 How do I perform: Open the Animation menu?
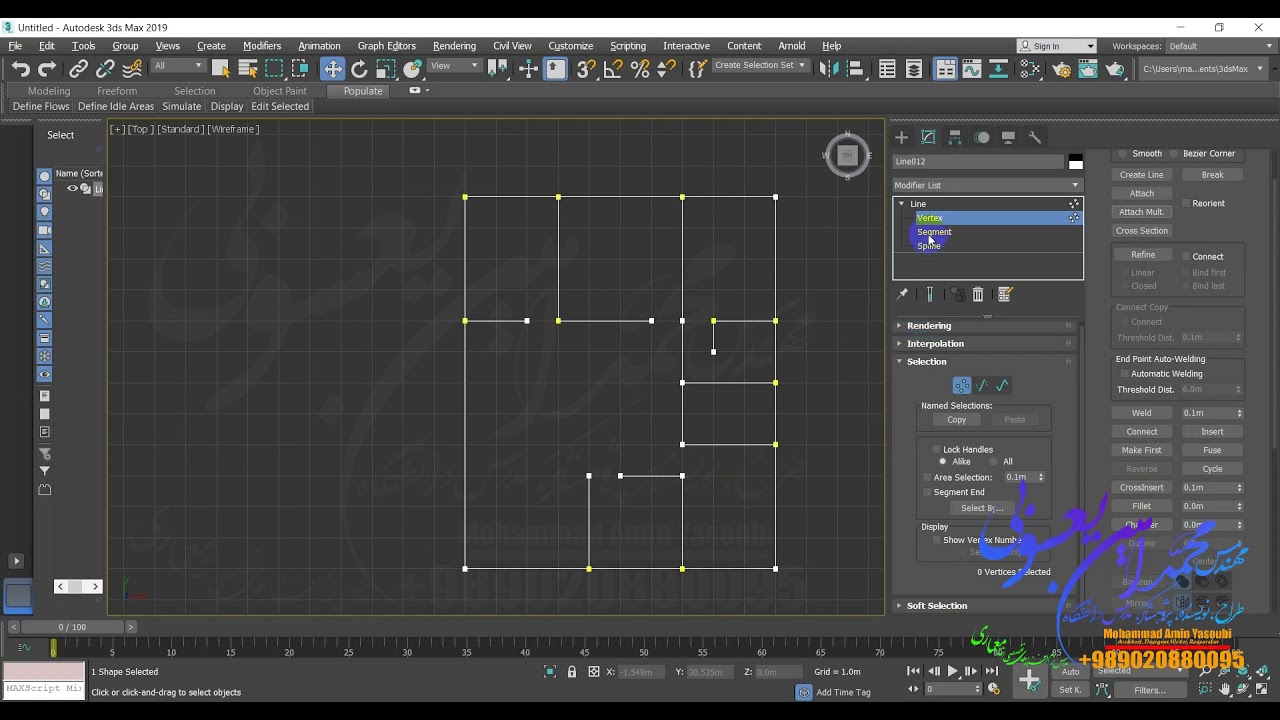[x=319, y=46]
